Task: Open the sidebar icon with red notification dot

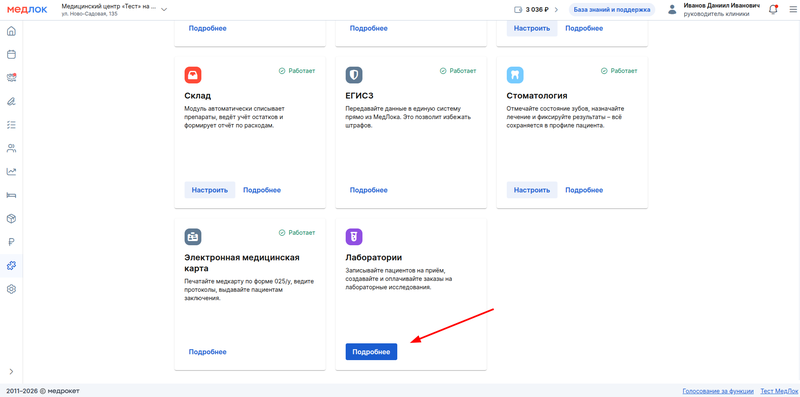Action: [x=11, y=78]
